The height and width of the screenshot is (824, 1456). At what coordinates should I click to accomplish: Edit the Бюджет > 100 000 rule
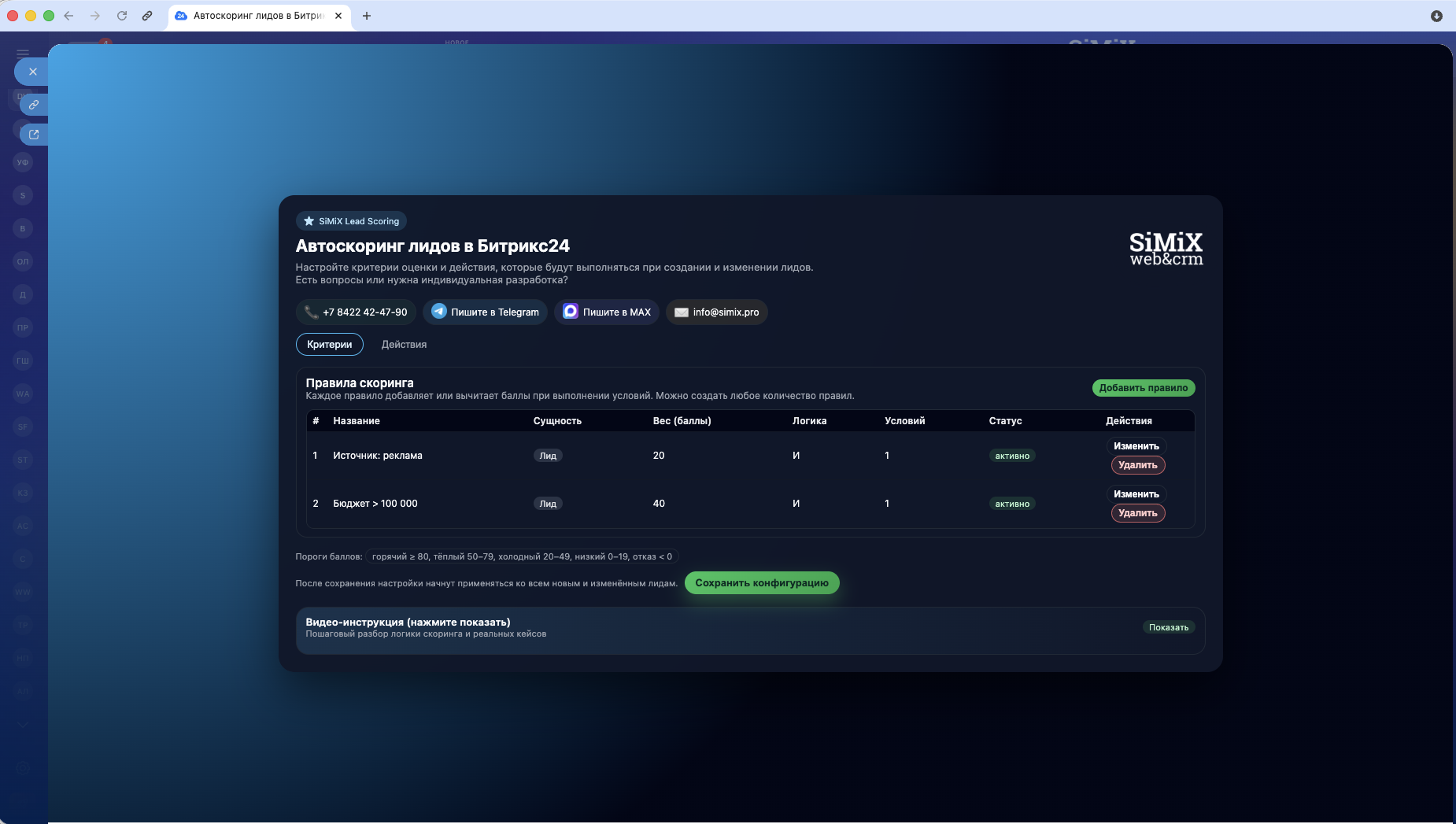pos(1136,494)
